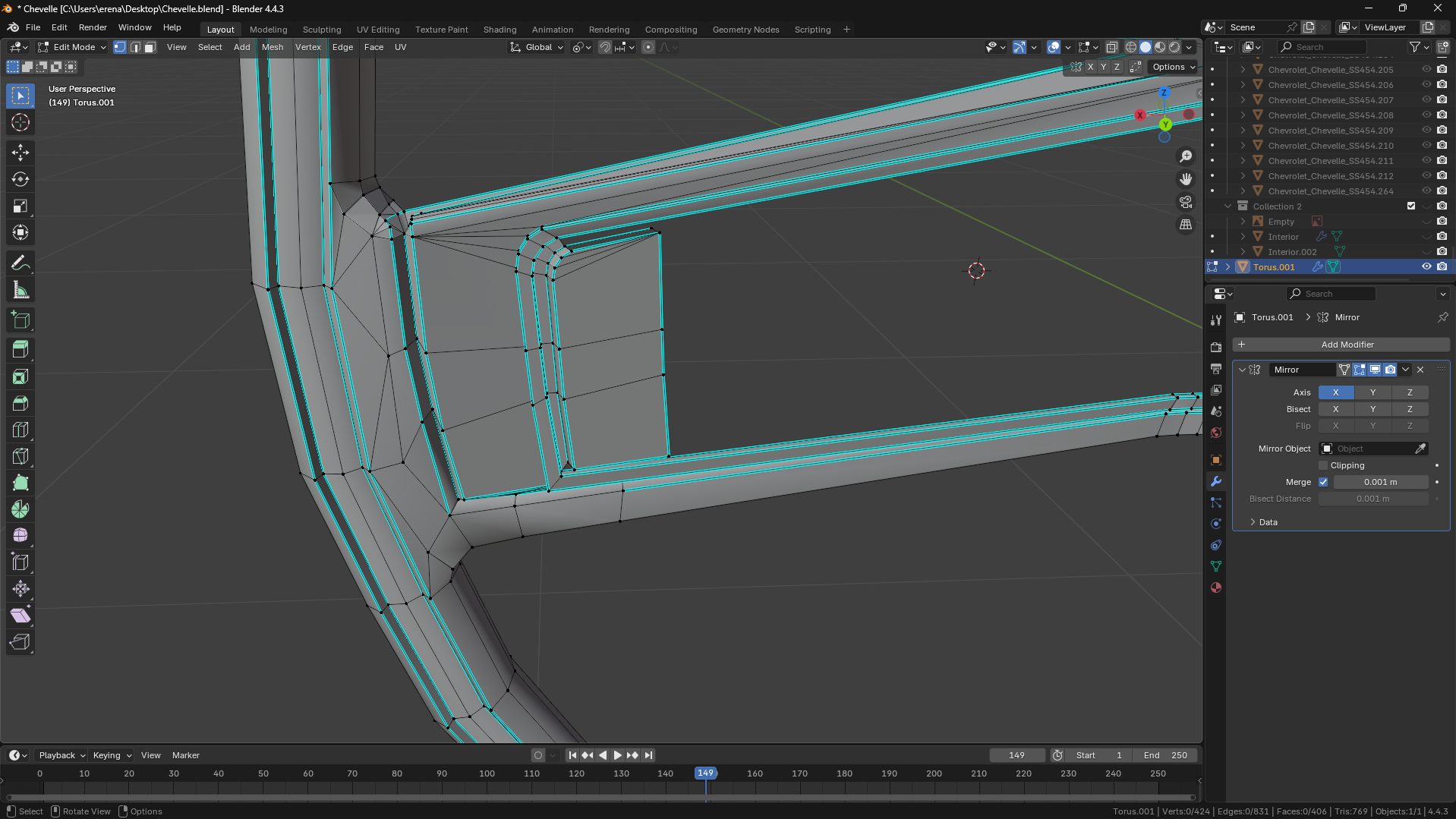Select the Shear tool
This screenshot has width=1456, height=819.
[20, 616]
